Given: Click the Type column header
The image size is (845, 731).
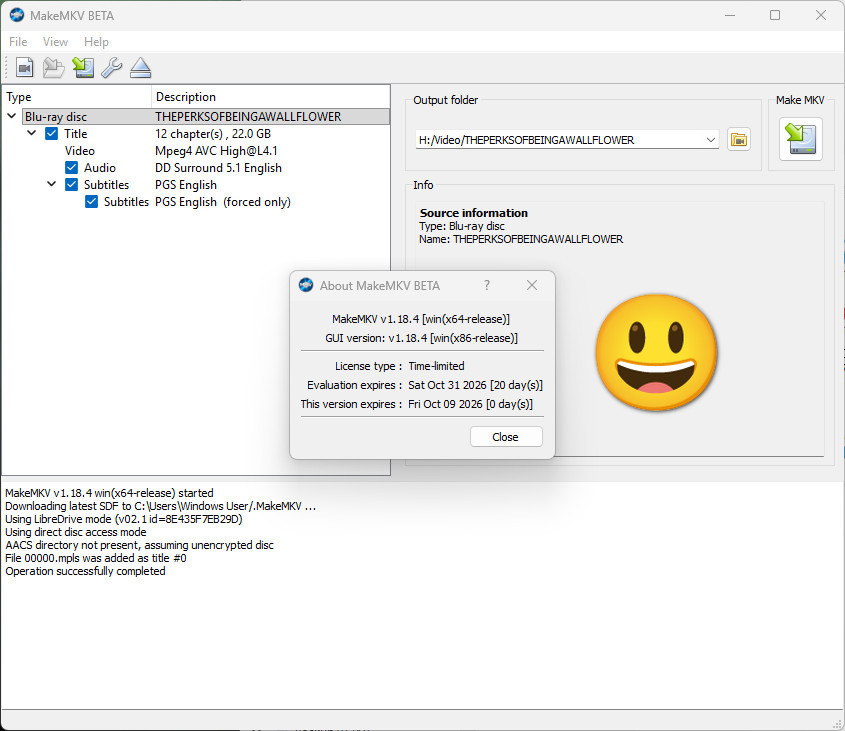Looking at the screenshot, I should 77,97.
